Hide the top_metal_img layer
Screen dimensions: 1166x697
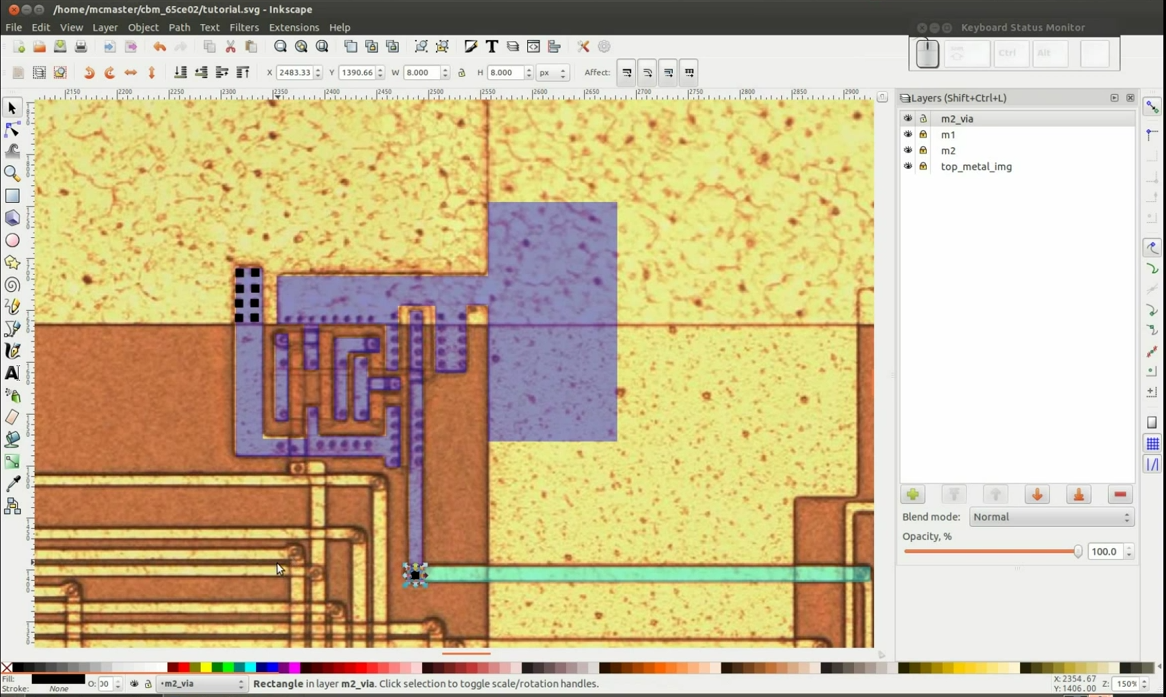click(908, 167)
